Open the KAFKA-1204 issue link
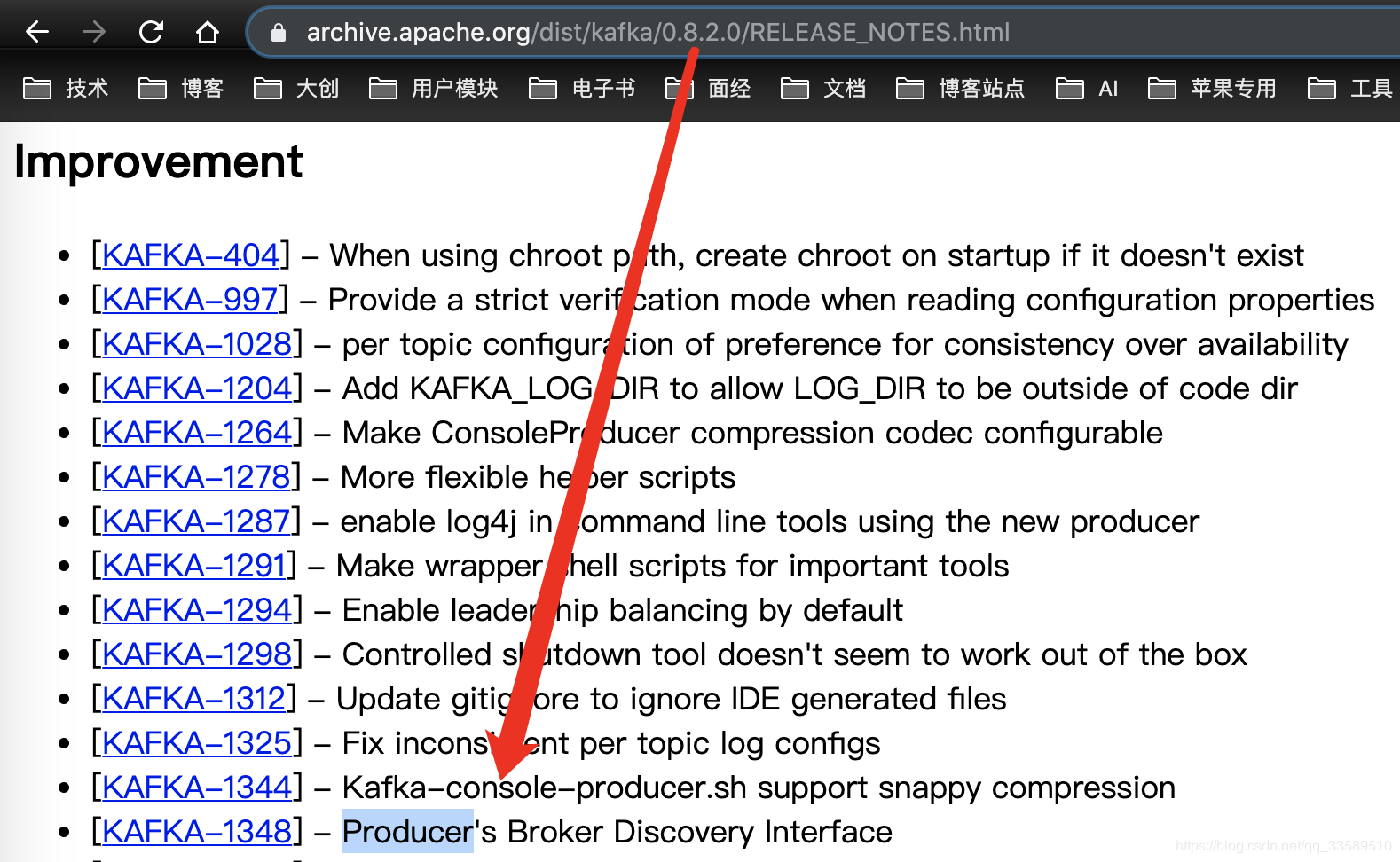 [197, 388]
